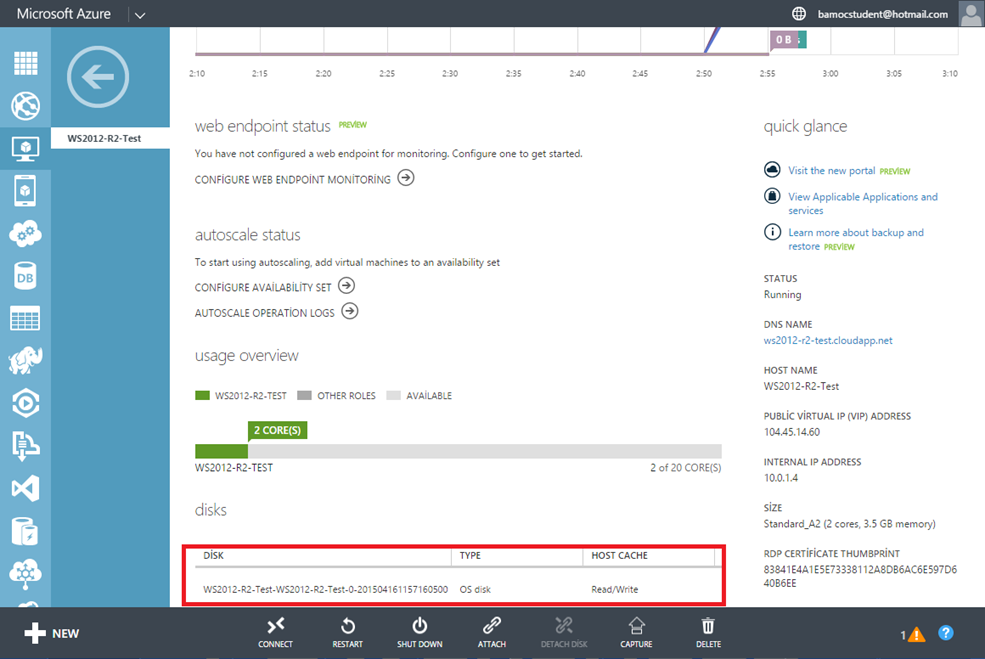Select WS2012-R2-Test in the VM list
Viewport: 985px width, 659px height.
click(110, 138)
